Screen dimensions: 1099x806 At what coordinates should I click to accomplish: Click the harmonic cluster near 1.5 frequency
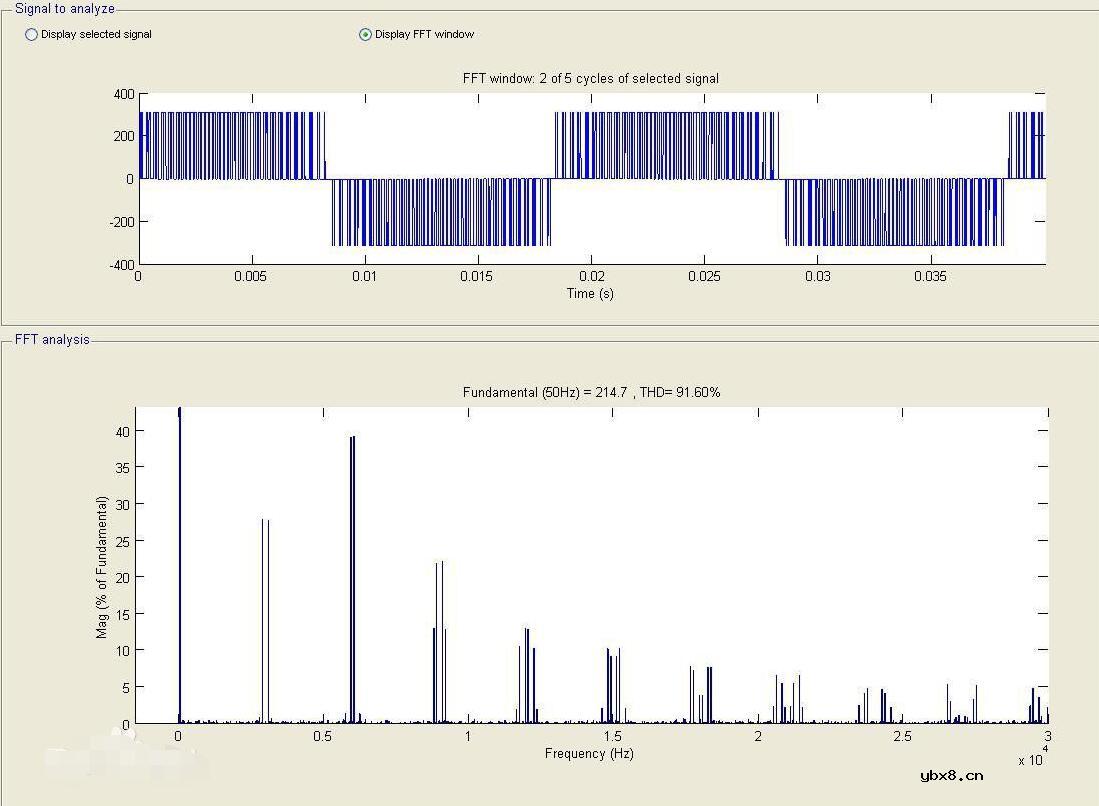click(x=611, y=685)
